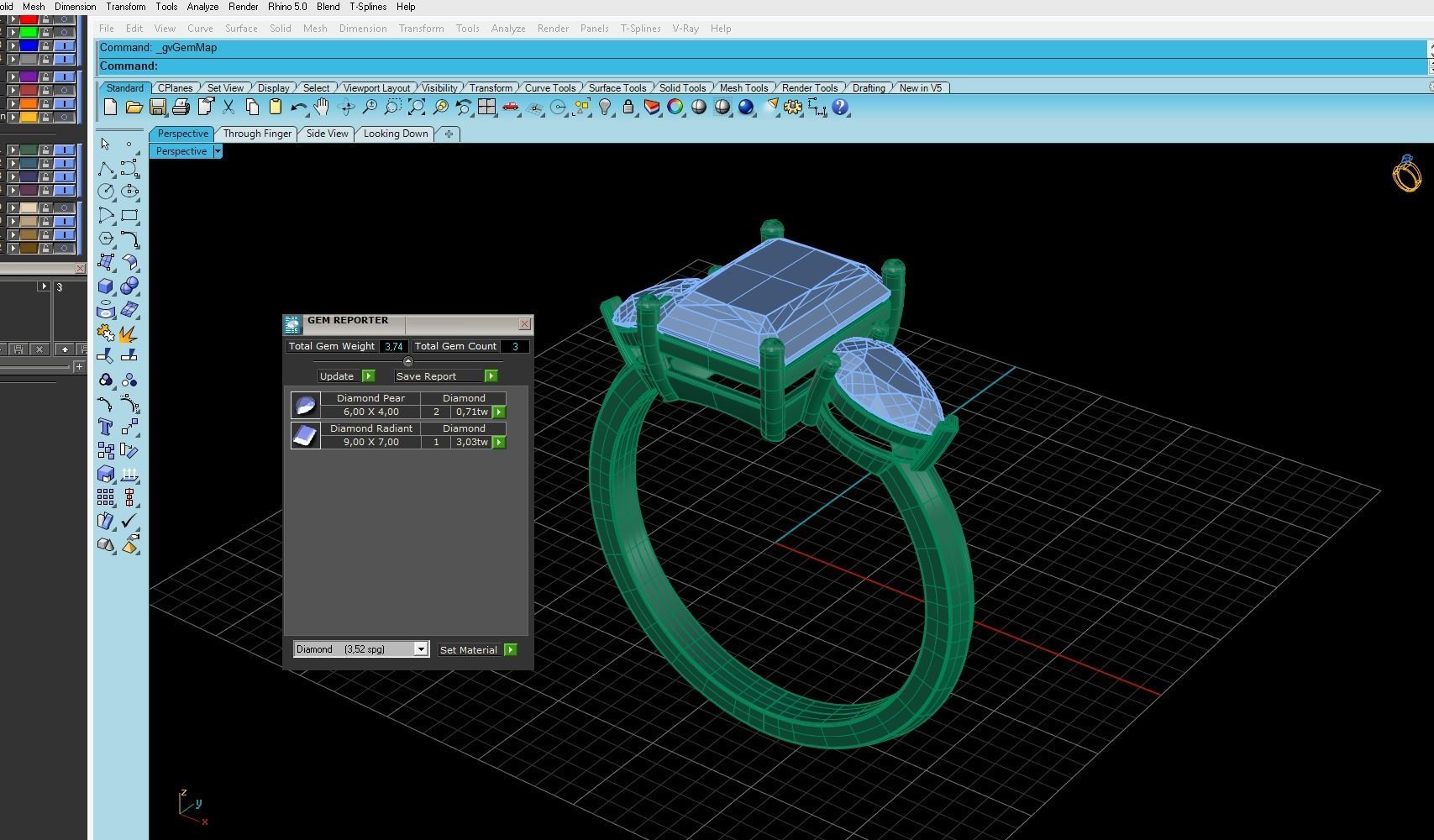Click Save Report in Gem Reporter
This screenshot has height=840, width=1434.
point(428,375)
